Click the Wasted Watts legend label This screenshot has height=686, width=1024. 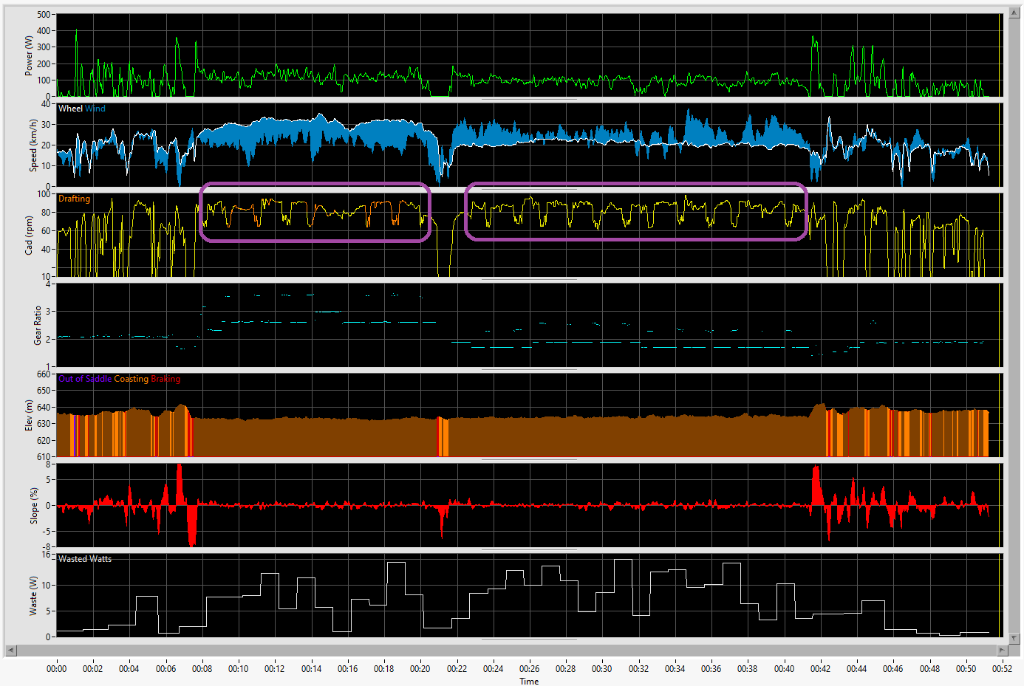click(85, 559)
